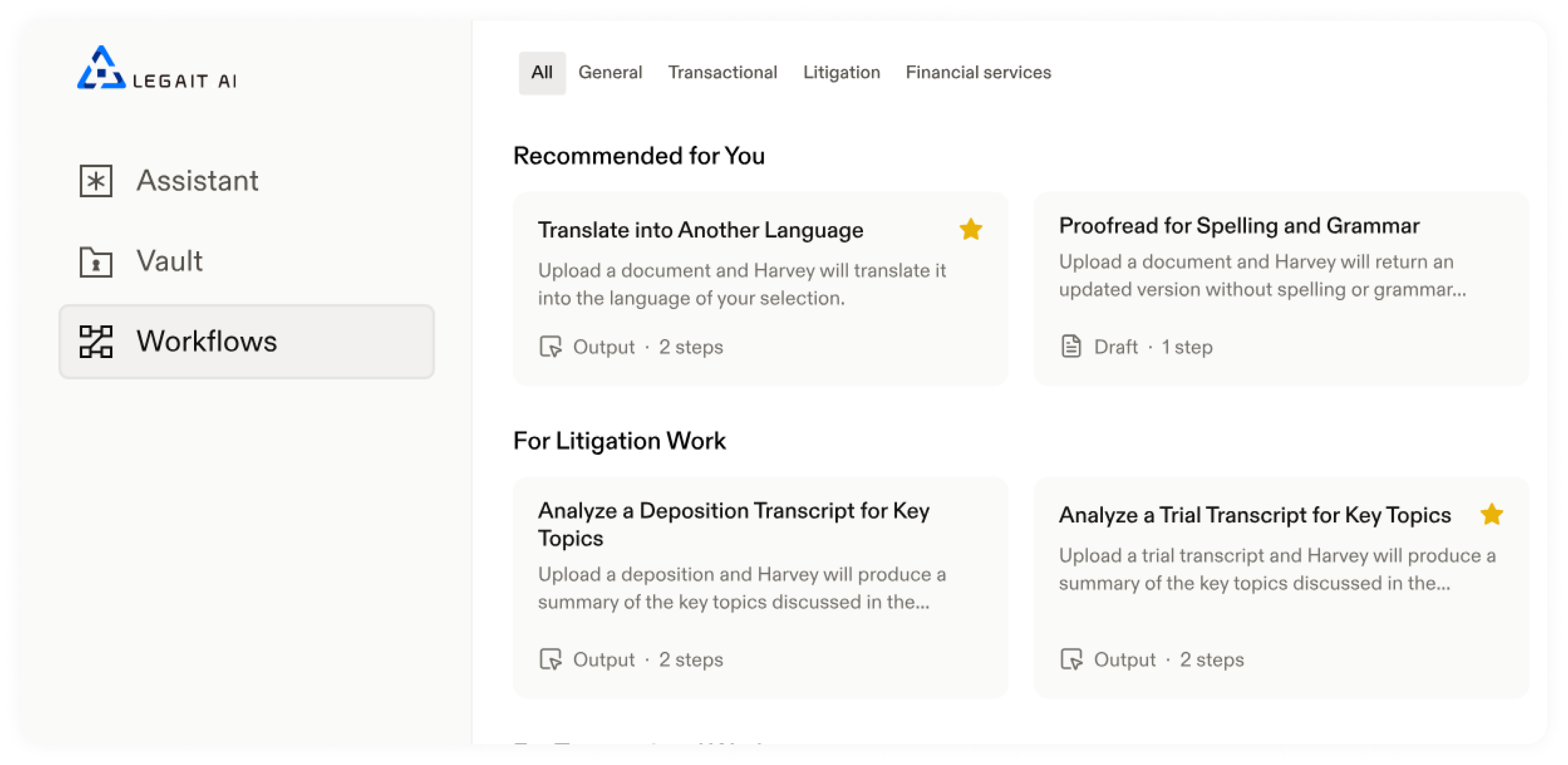Image resolution: width=1568 pixels, height=765 pixels.
Task: Open Analyze a Trial Transcript title
Action: tap(1255, 515)
